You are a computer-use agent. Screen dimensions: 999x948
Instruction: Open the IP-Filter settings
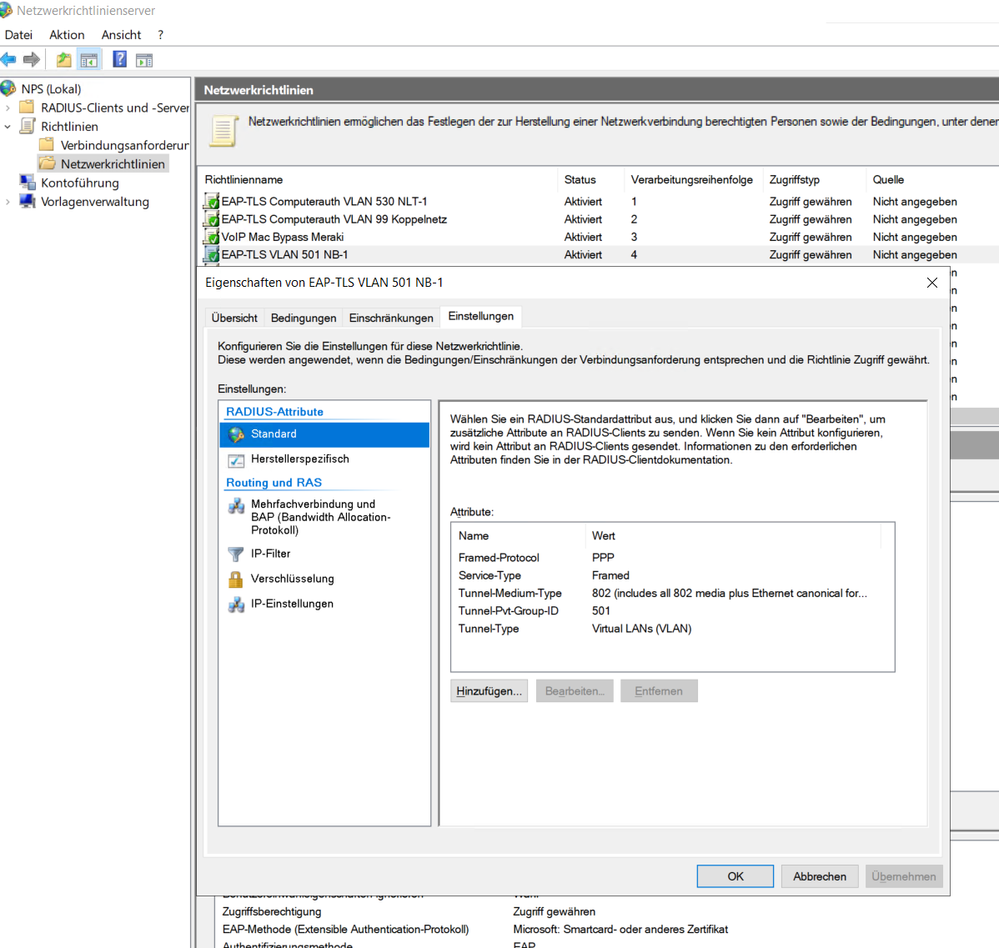pyautogui.click(x=270, y=554)
